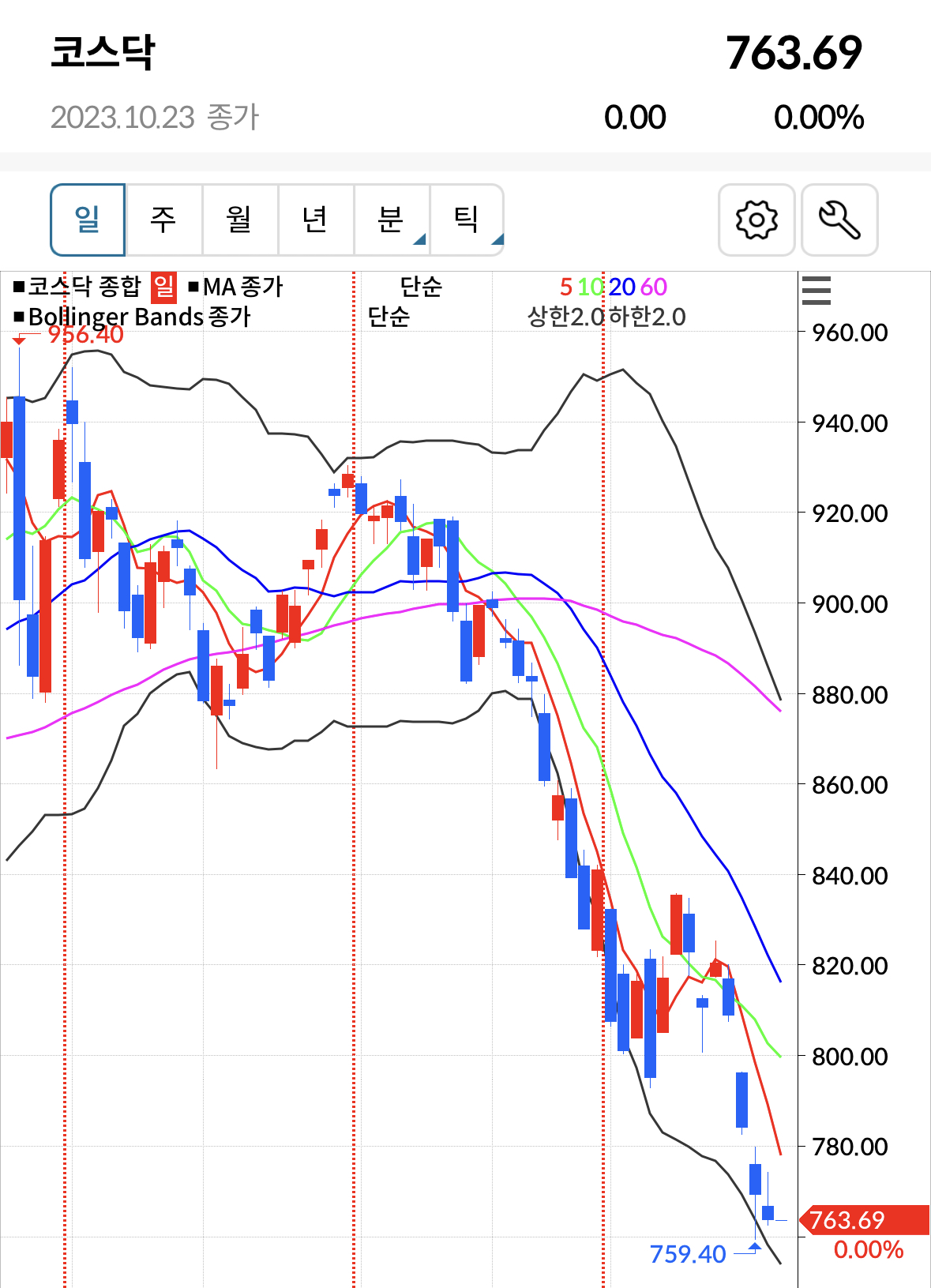Click the 780.00 axis price label
Screen dimensions: 931x1288
[850, 1147]
